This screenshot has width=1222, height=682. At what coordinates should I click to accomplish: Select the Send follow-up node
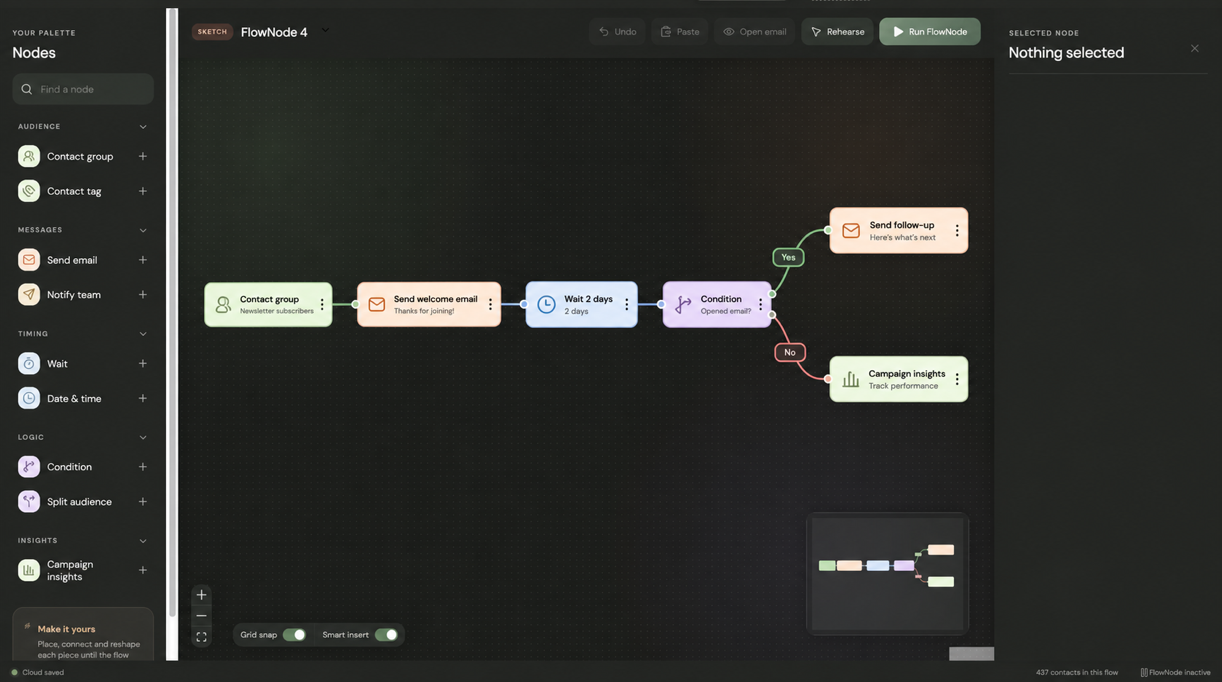[899, 231]
